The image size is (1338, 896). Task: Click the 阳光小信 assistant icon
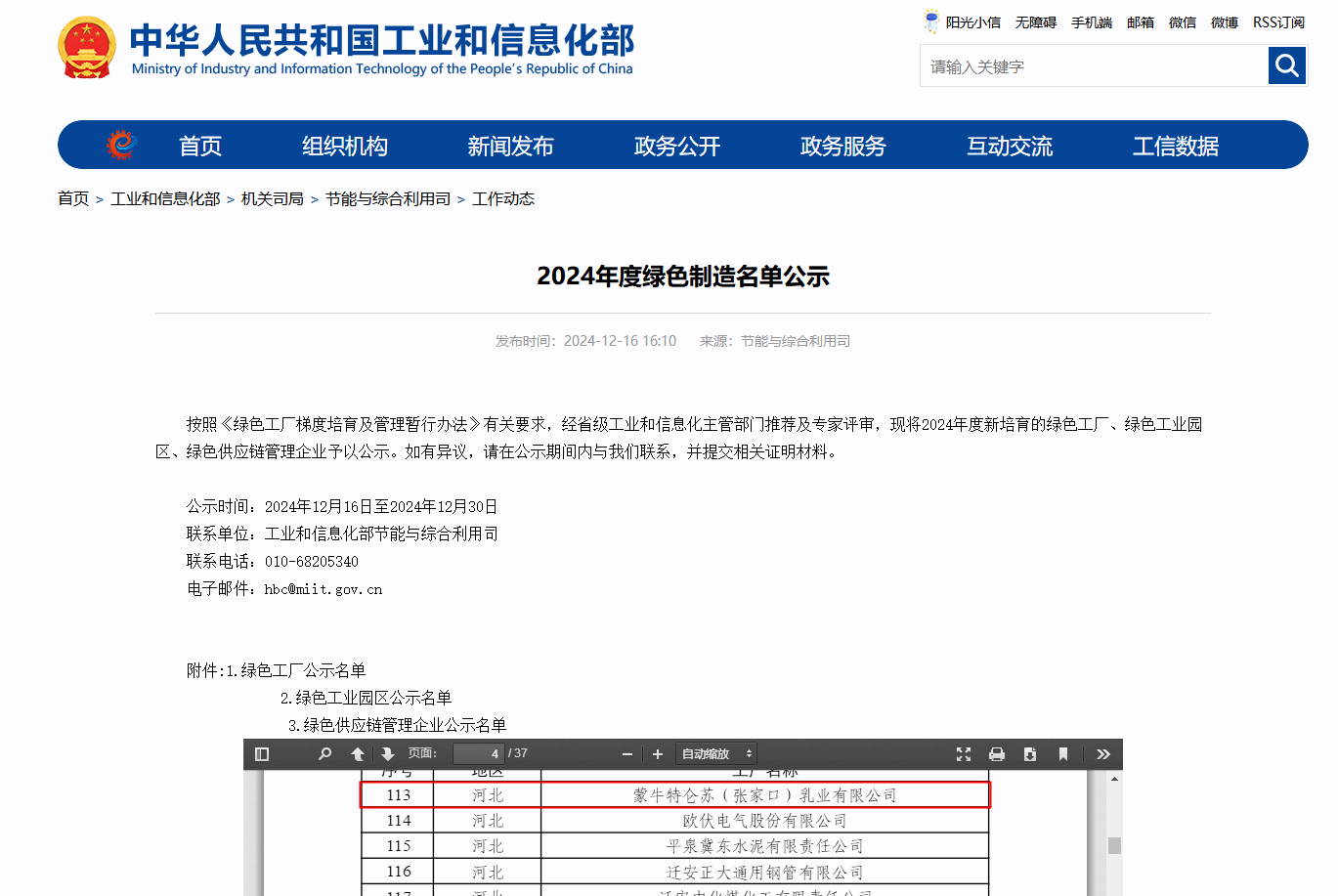coord(929,21)
